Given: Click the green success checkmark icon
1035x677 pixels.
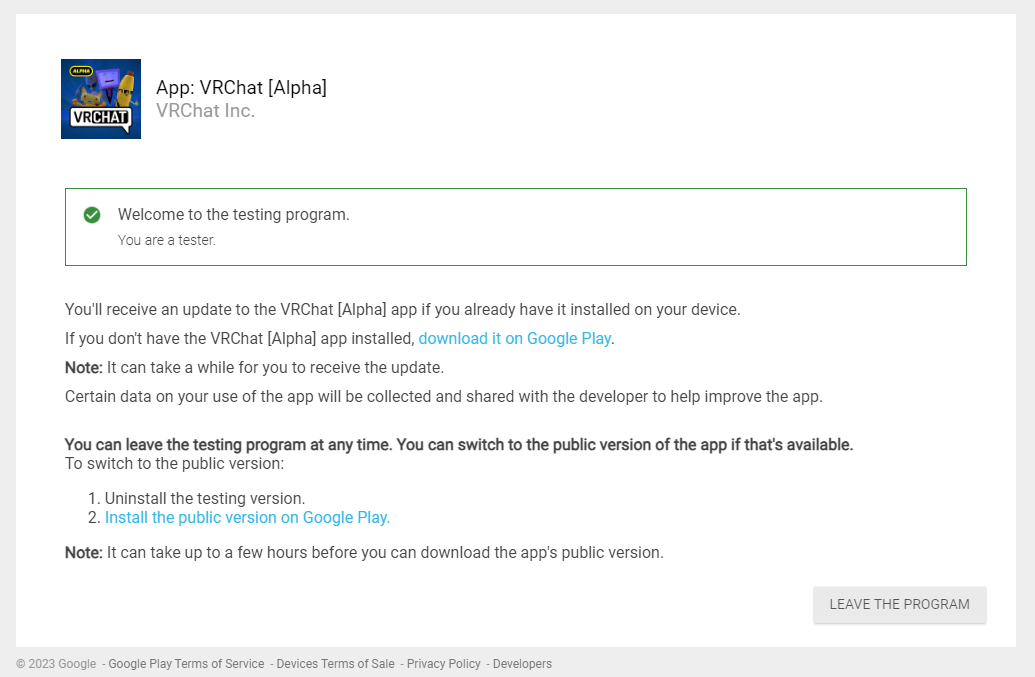Looking at the screenshot, I should [x=92, y=214].
